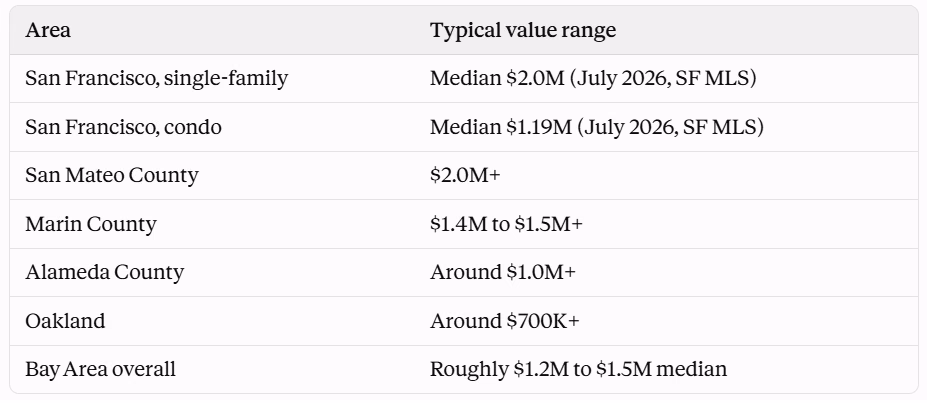Image resolution: width=927 pixels, height=403 pixels.
Task: Click the San Mateo County cell
Action: pos(112,176)
